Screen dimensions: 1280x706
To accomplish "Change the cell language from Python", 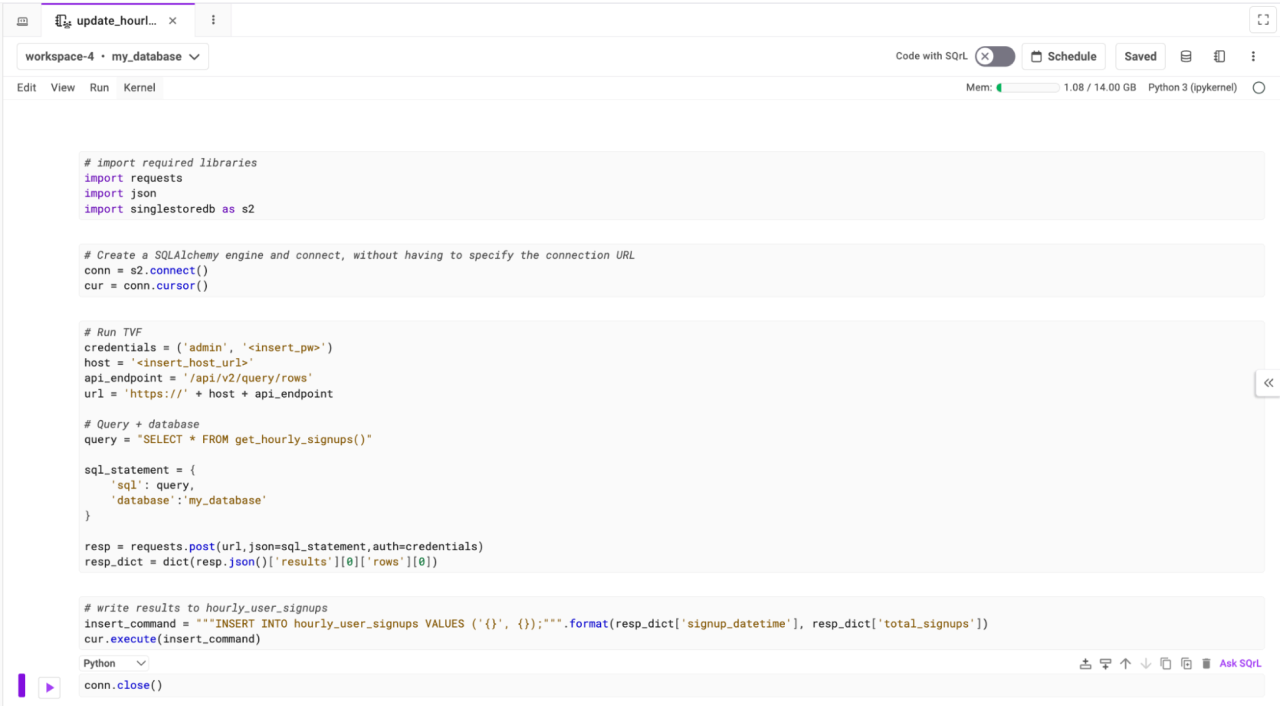I will (114, 663).
